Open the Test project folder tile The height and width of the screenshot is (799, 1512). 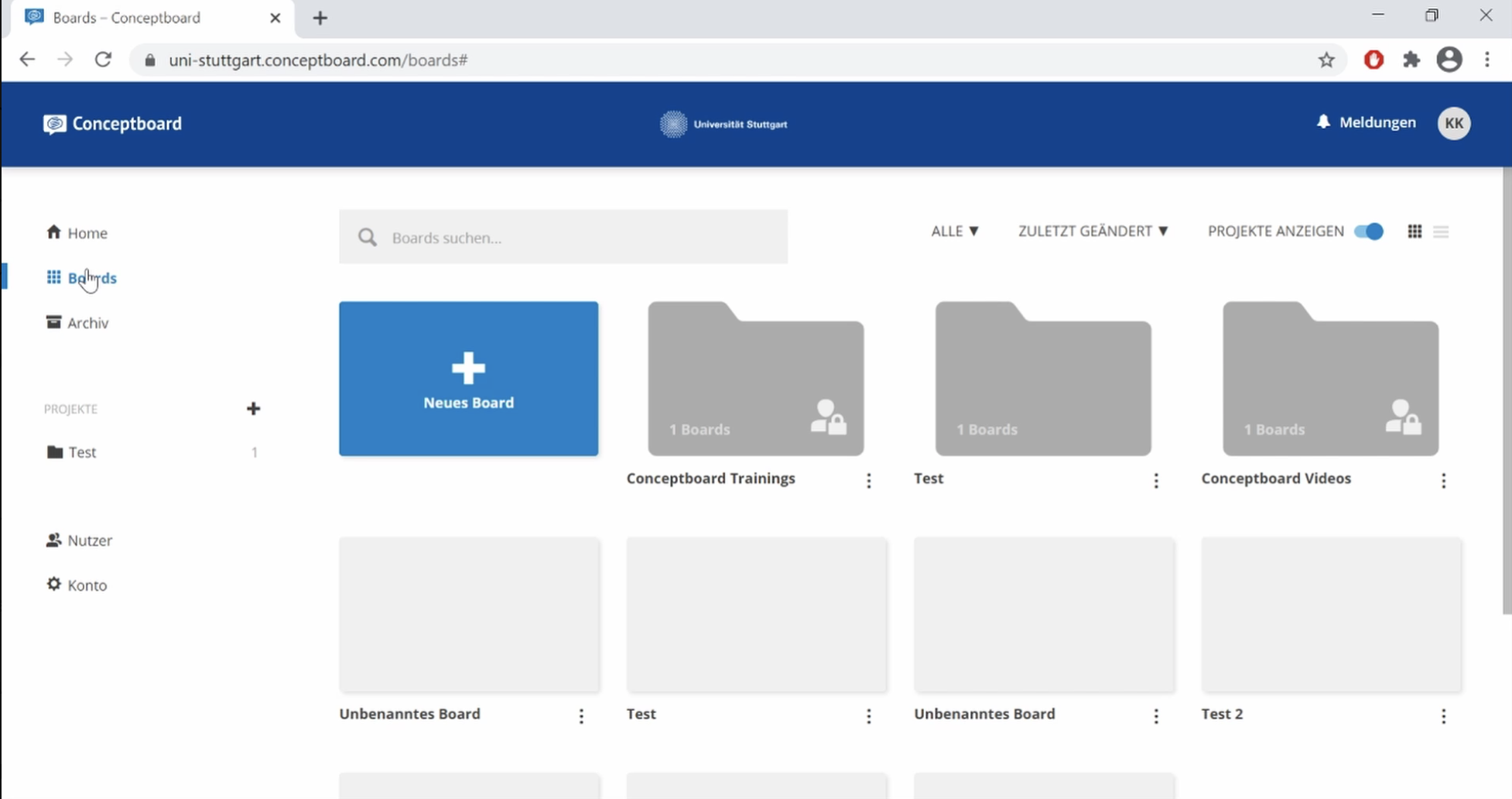pos(1043,379)
